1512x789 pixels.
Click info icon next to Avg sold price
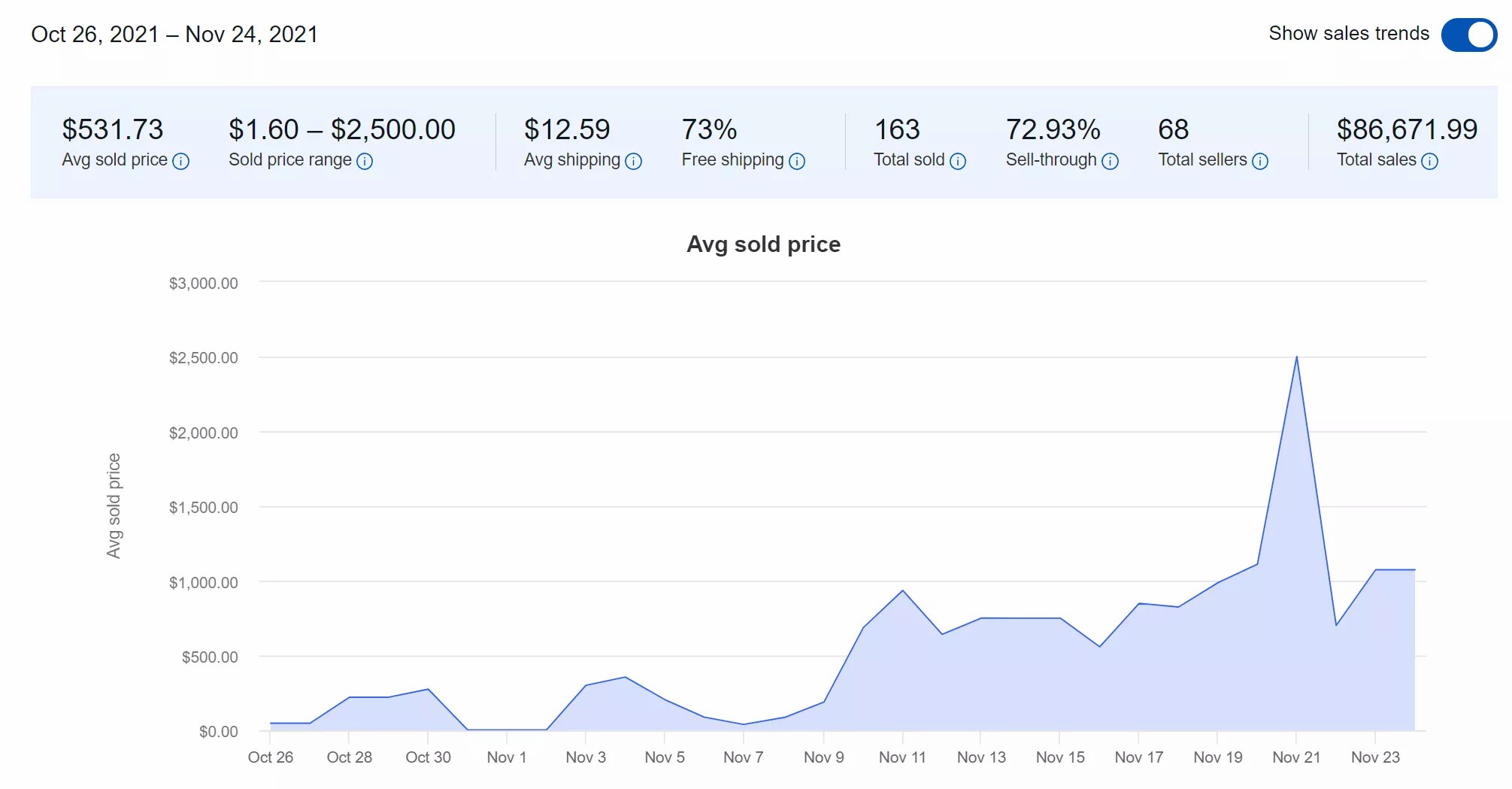pos(180,161)
